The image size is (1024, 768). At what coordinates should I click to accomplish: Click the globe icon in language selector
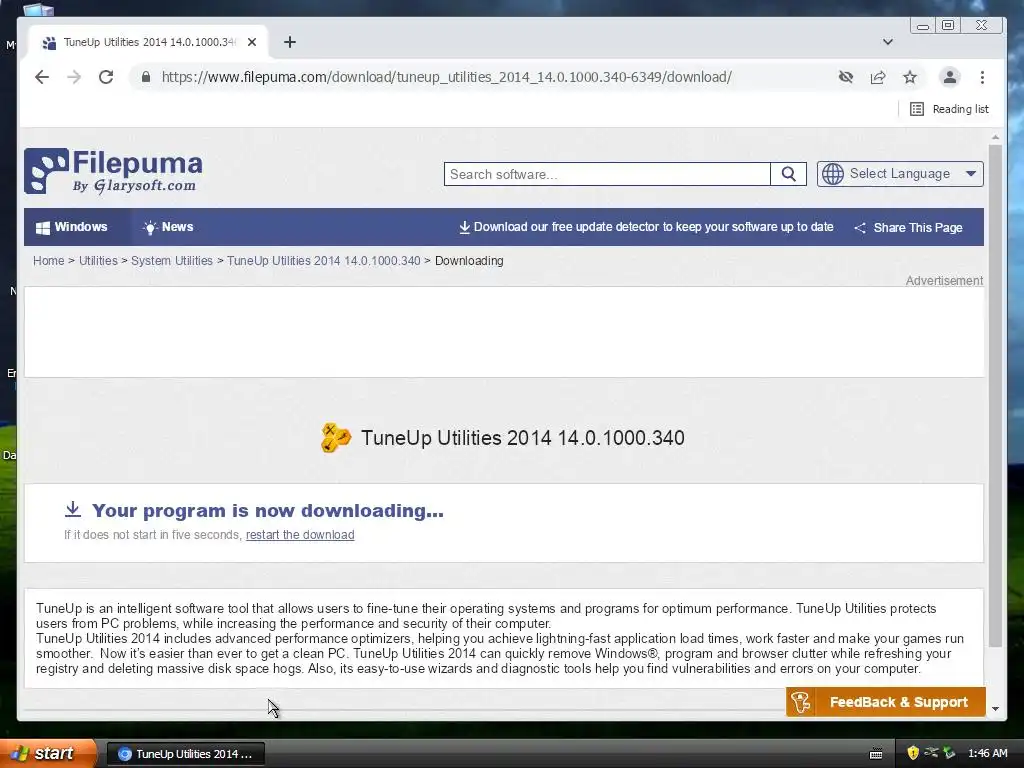pyautogui.click(x=833, y=174)
